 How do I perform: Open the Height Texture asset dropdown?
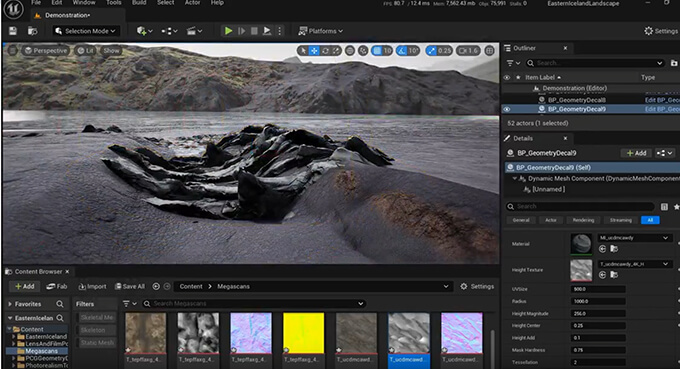point(634,264)
